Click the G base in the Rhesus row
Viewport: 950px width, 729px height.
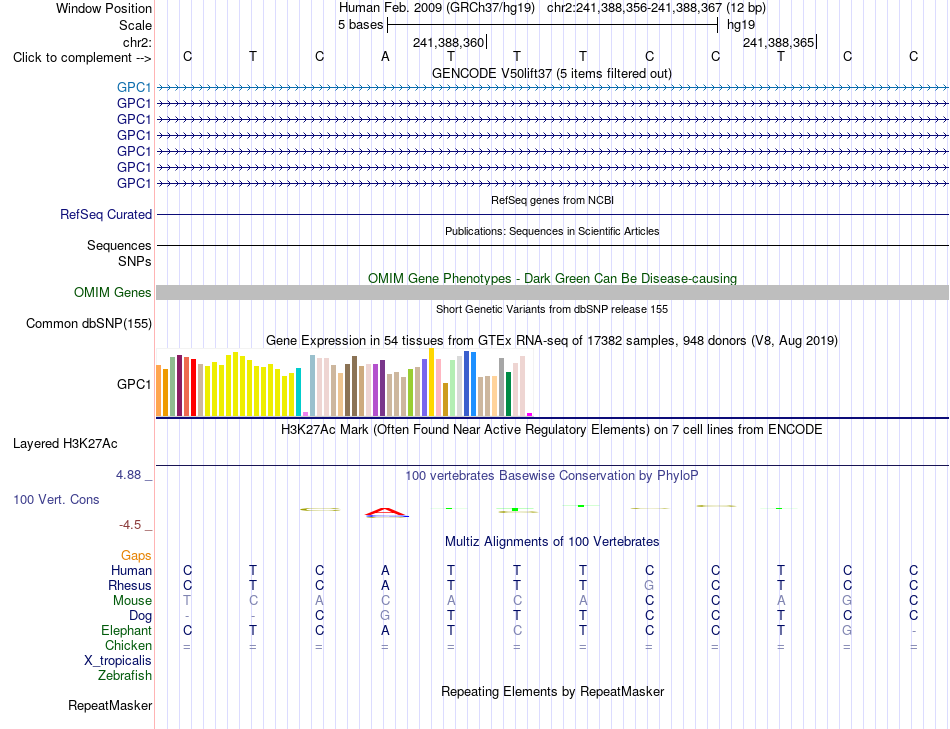click(649, 585)
